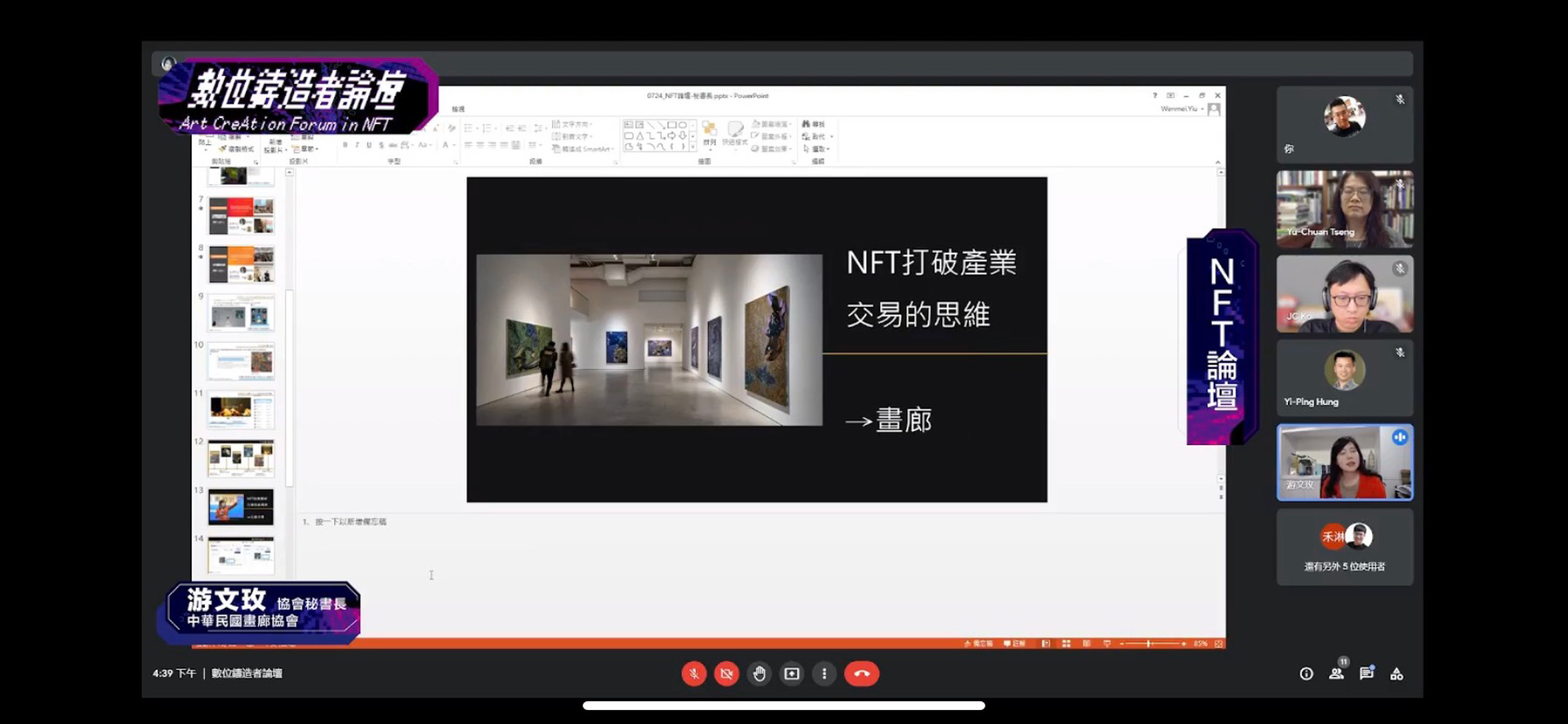Click Yi-Ping Hung participant tile

[1345, 378]
